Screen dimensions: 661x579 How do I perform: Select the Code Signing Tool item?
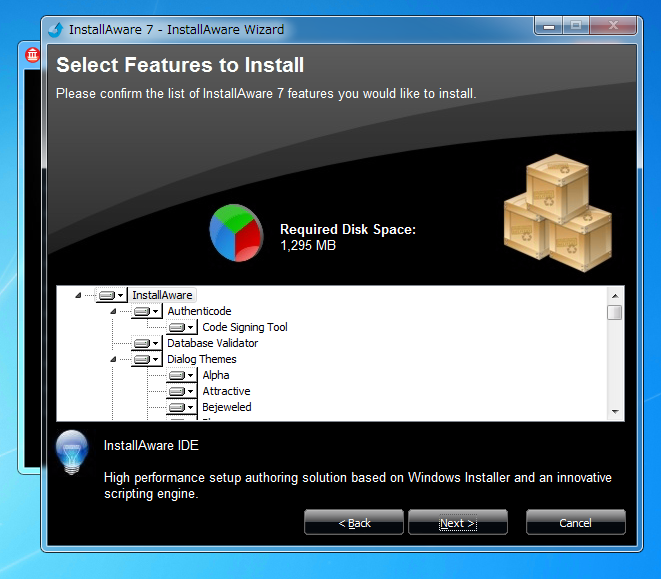pos(245,327)
